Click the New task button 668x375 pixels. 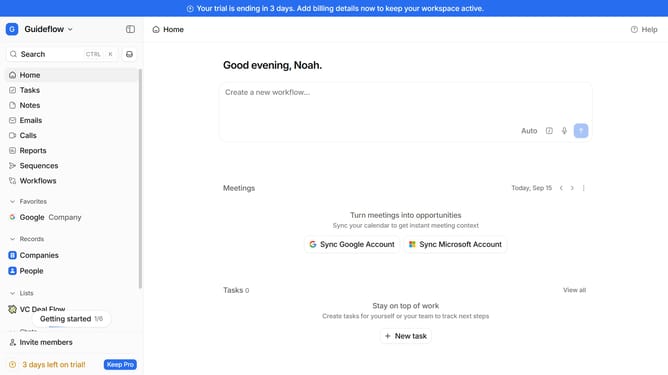pos(406,336)
